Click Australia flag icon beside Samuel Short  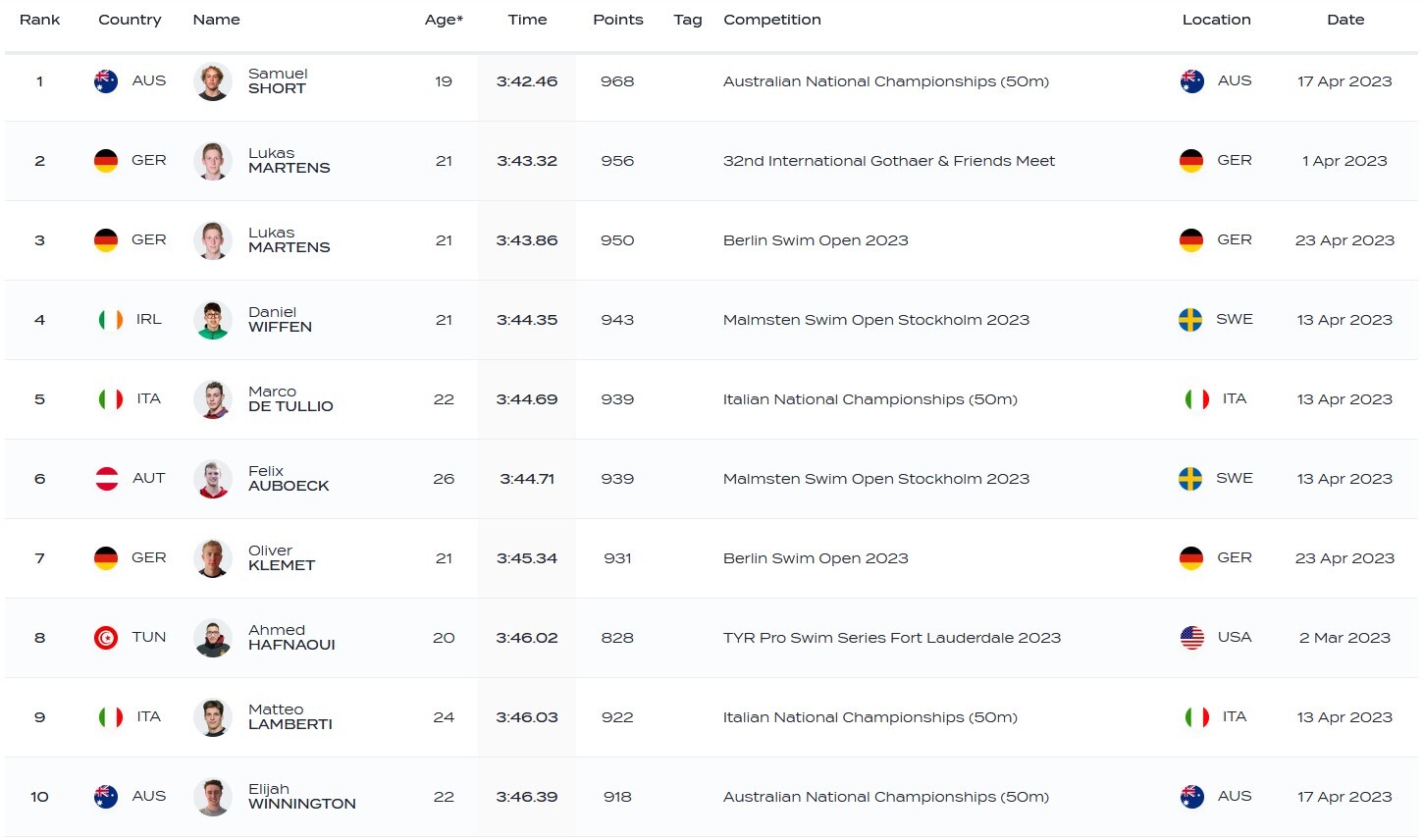tap(106, 81)
